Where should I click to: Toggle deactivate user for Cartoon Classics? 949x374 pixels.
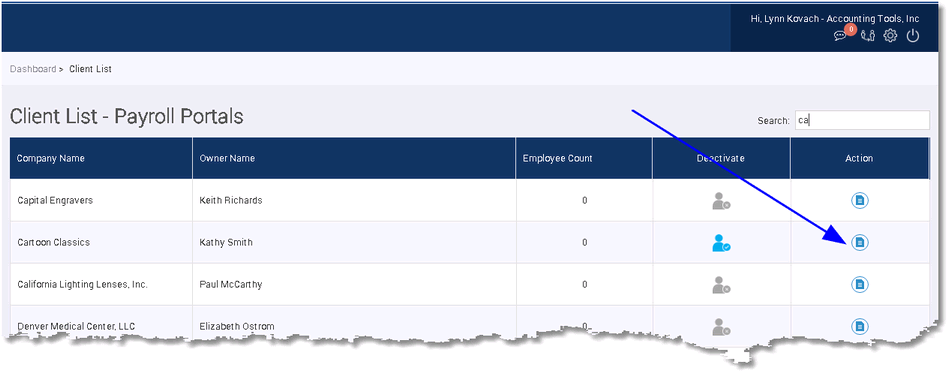tap(721, 243)
